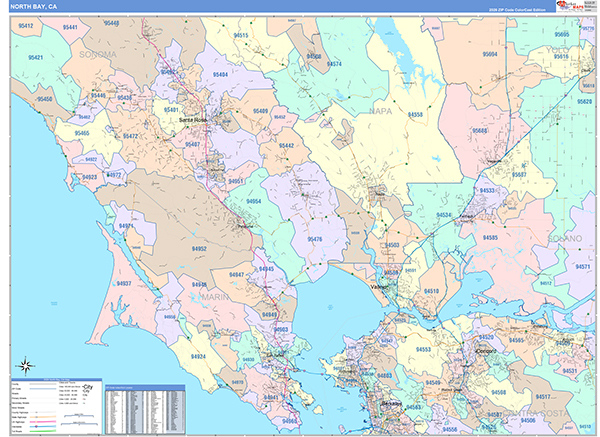Image resolution: width=600 pixels, height=437 pixels.
Task: Select ZIP code 94553 area
Action: (423, 350)
